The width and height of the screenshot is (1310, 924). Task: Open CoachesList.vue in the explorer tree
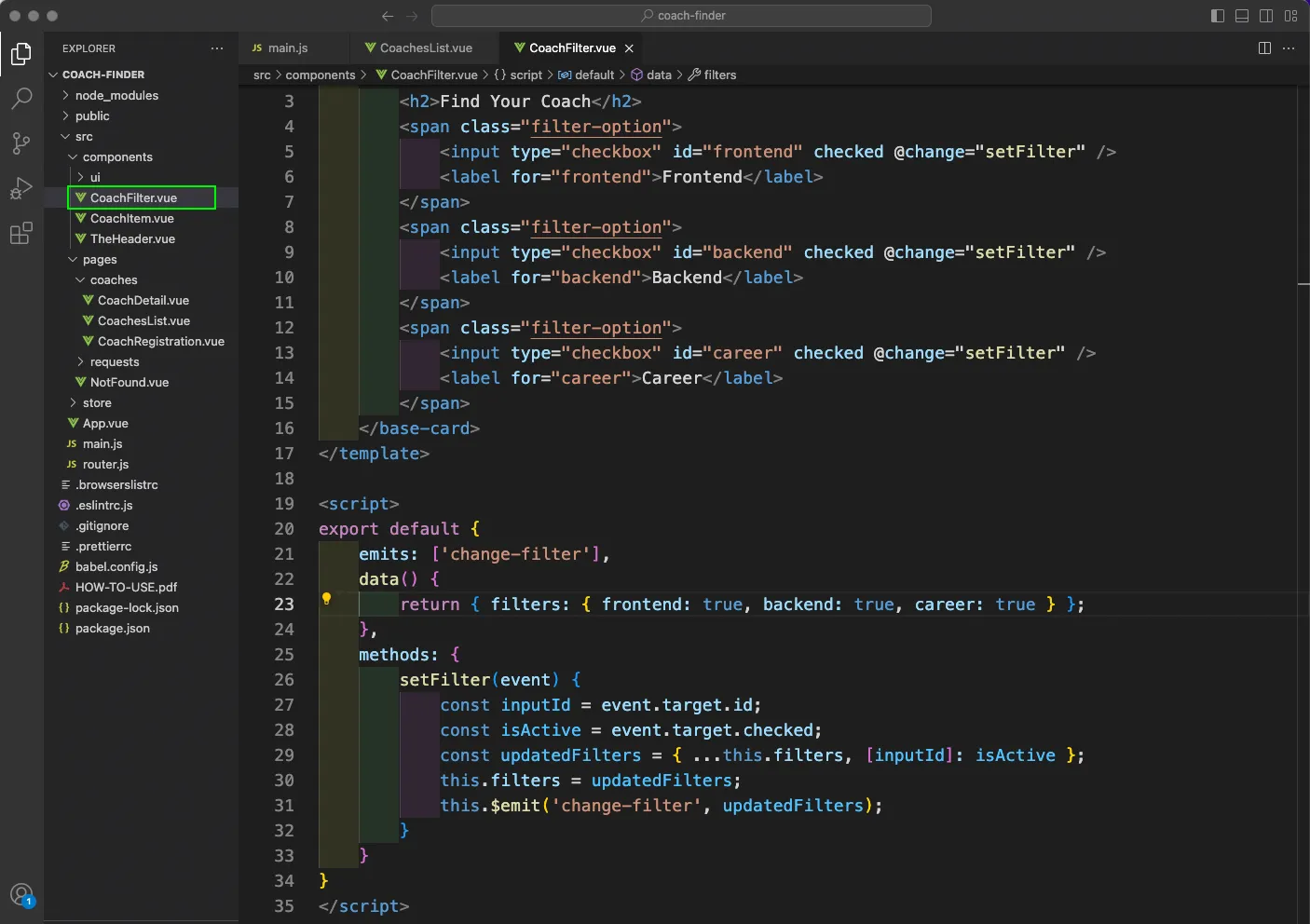(143, 320)
